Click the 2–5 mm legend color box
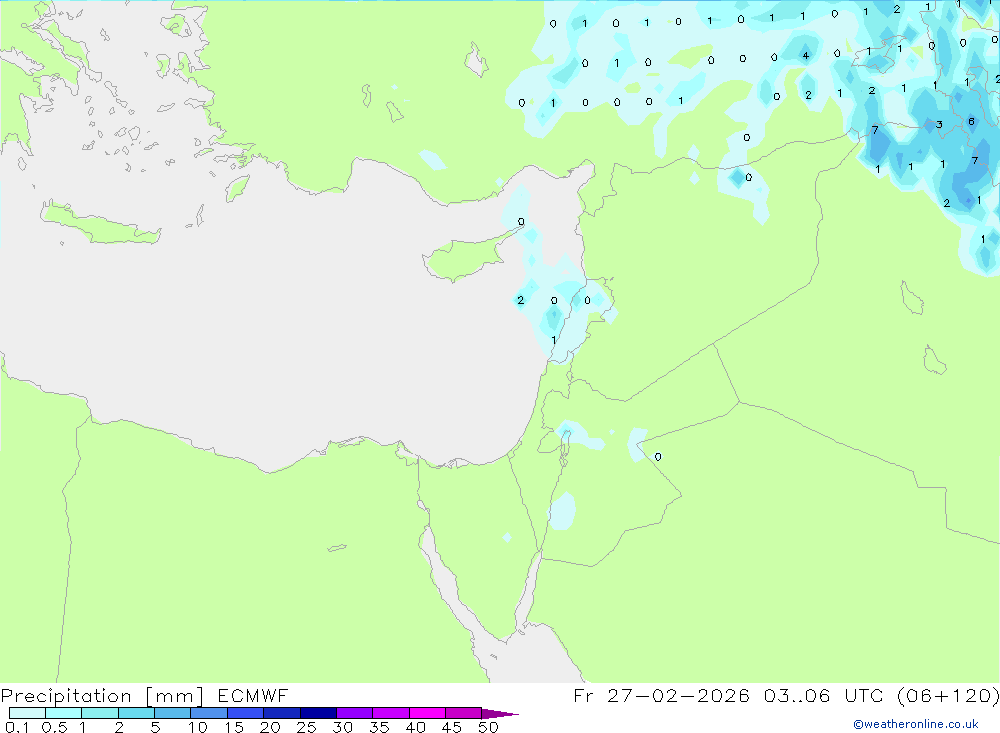The width and height of the screenshot is (1000, 733). [136, 713]
